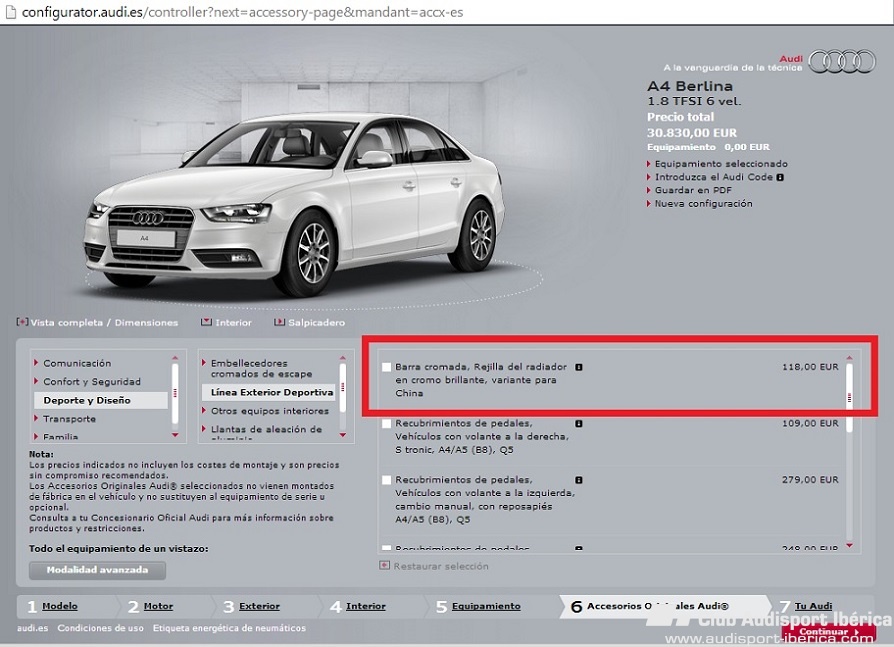Select the Transporte category
This screenshot has height=647, width=894.
(70, 419)
